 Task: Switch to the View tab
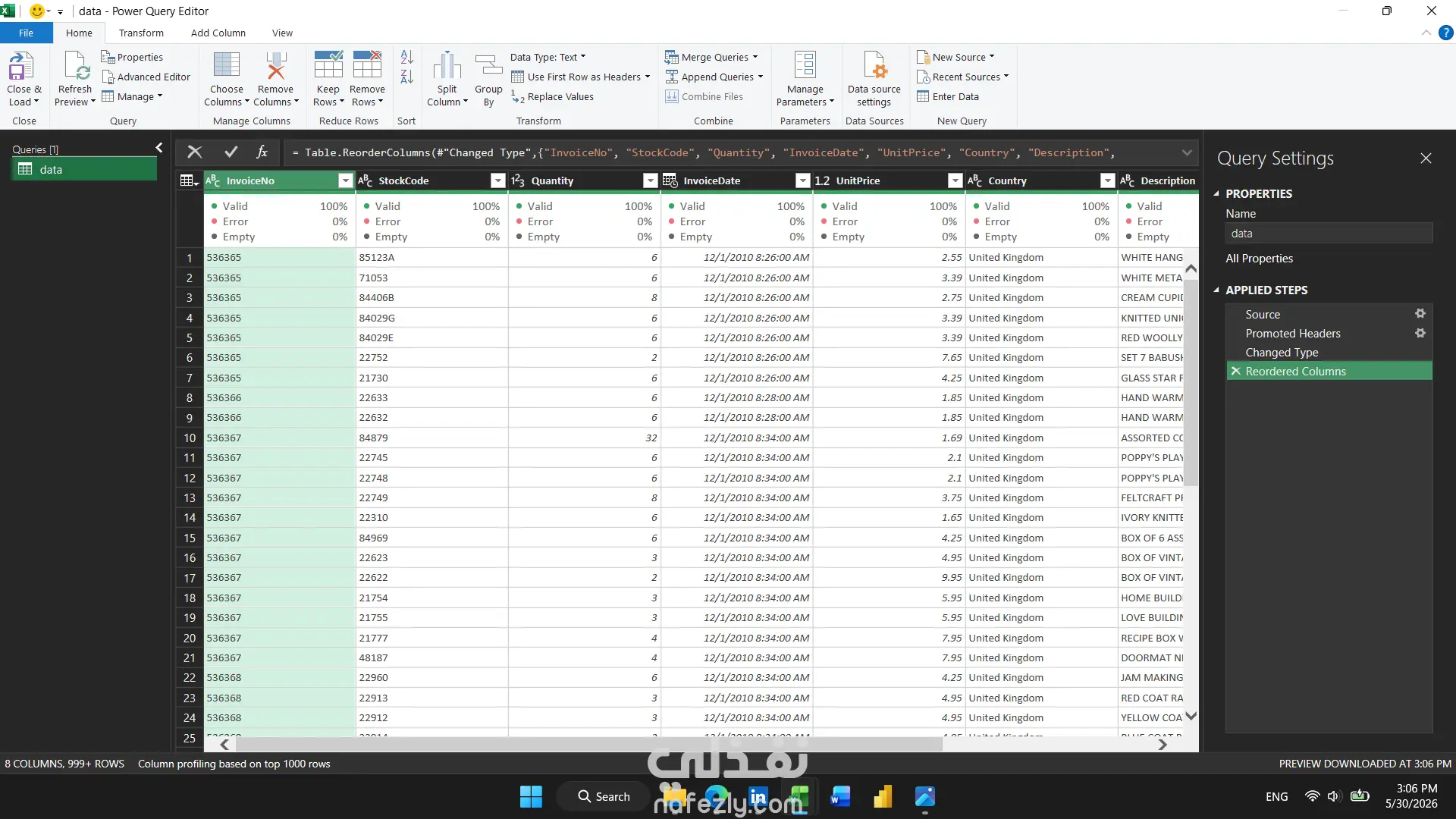[x=282, y=33]
